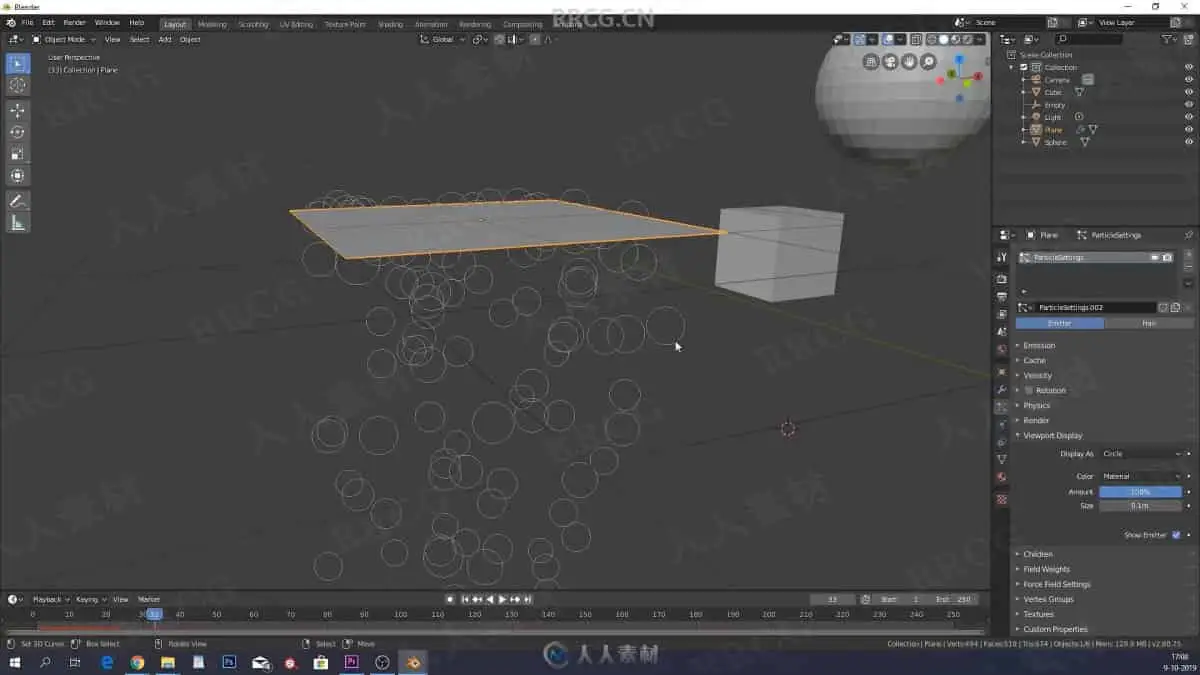Select the Annotate tool
The image size is (1200, 675).
(17, 201)
